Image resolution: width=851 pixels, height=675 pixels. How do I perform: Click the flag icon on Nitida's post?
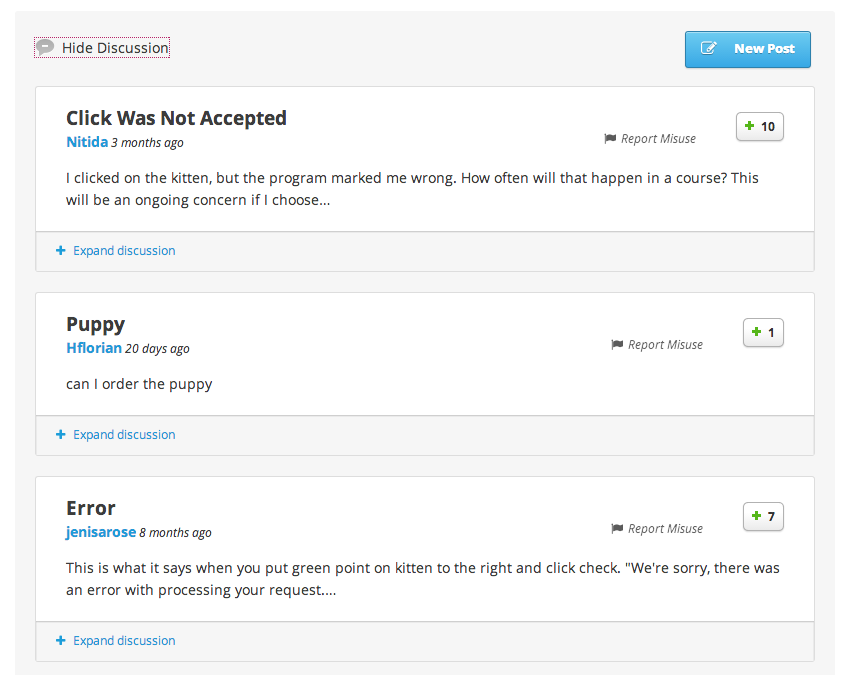coord(610,139)
